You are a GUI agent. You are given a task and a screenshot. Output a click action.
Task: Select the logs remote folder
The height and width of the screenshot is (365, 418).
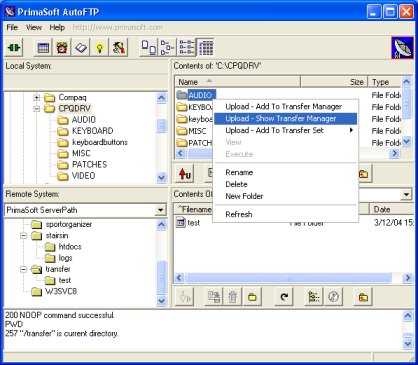(65, 258)
